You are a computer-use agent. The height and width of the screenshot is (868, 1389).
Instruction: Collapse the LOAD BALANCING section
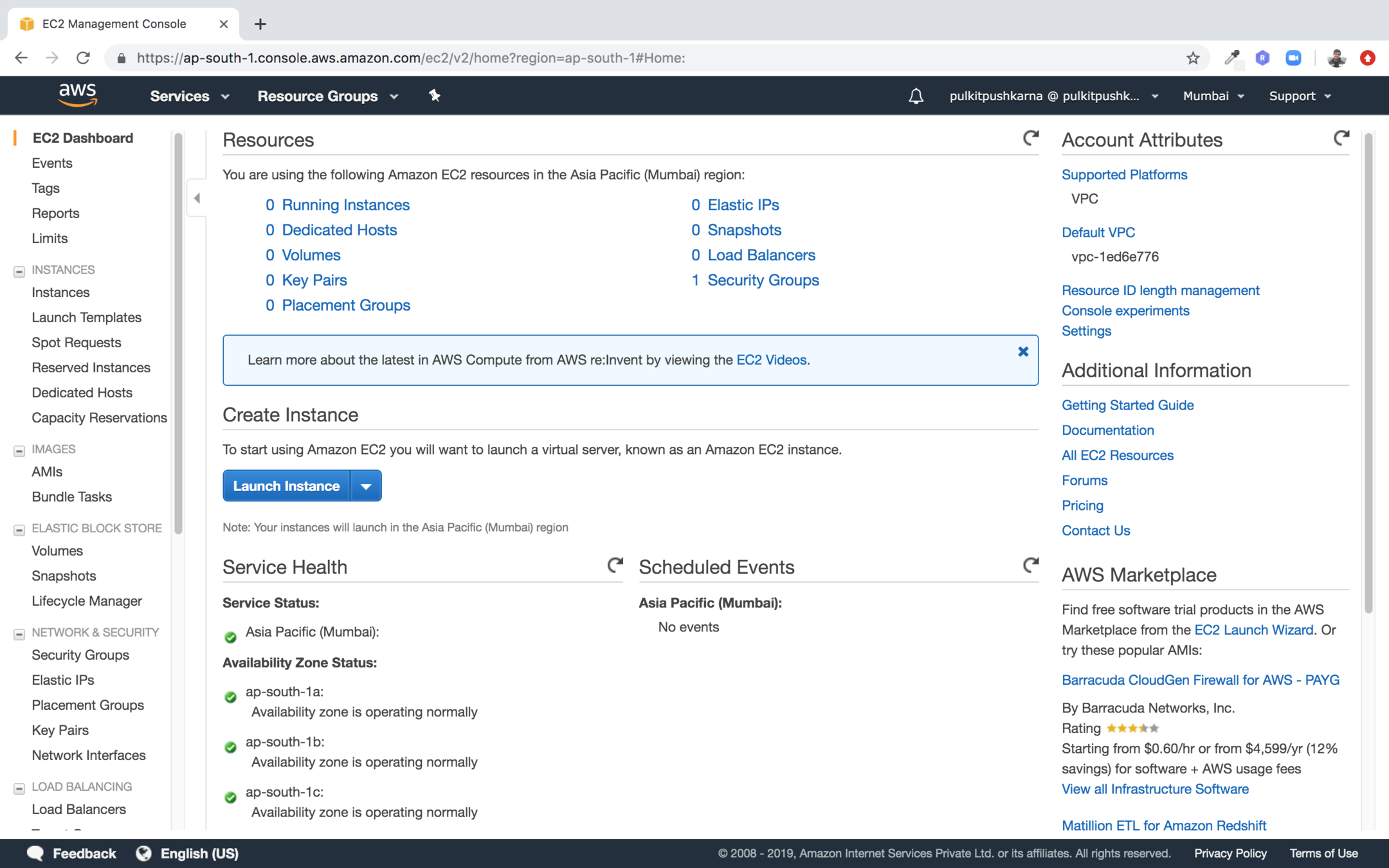pos(19,788)
